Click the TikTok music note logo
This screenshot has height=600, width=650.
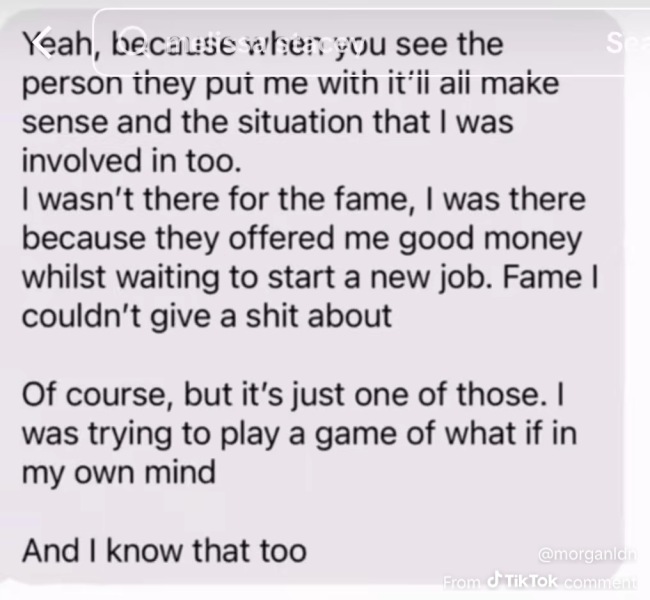493,580
